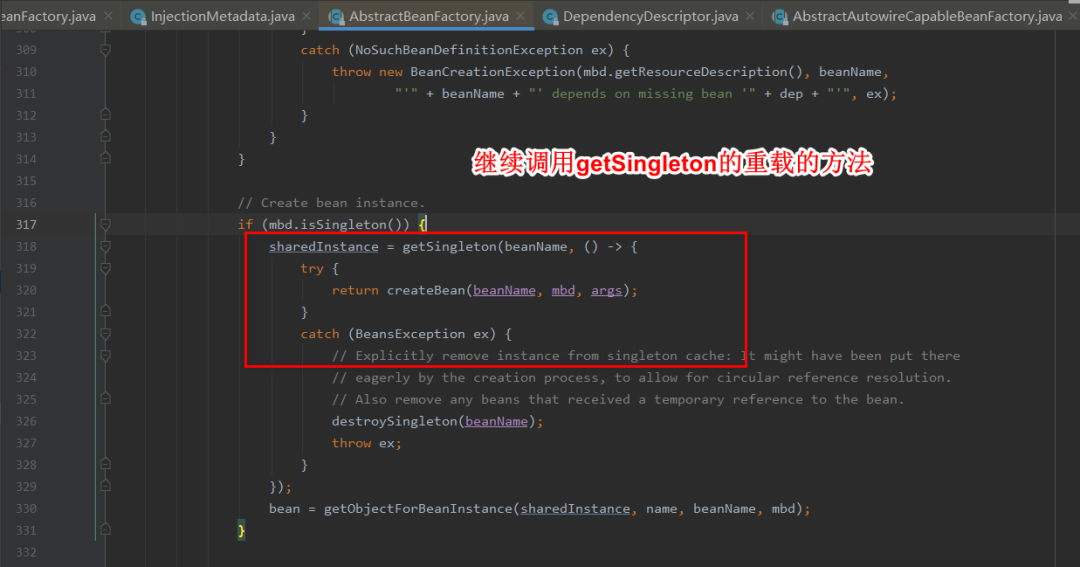Image resolution: width=1080 pixels, height=567 pixels.
Task: Click the destroySingleton method call
Action: point(394,421)
